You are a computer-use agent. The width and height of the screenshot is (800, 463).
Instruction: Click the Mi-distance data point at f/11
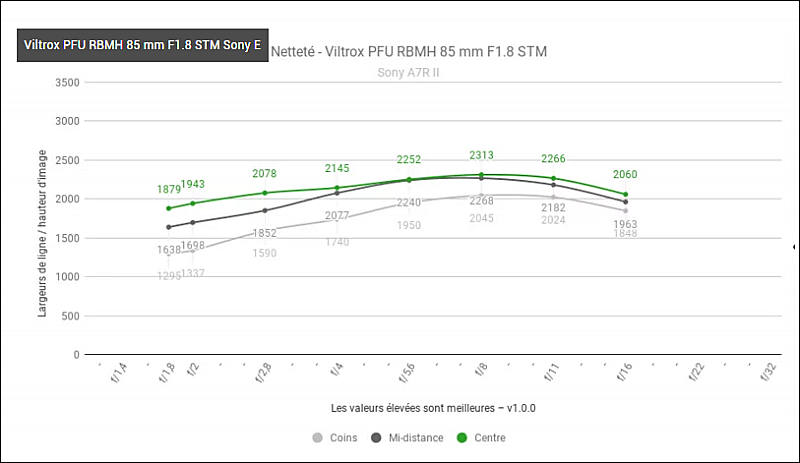554,185
